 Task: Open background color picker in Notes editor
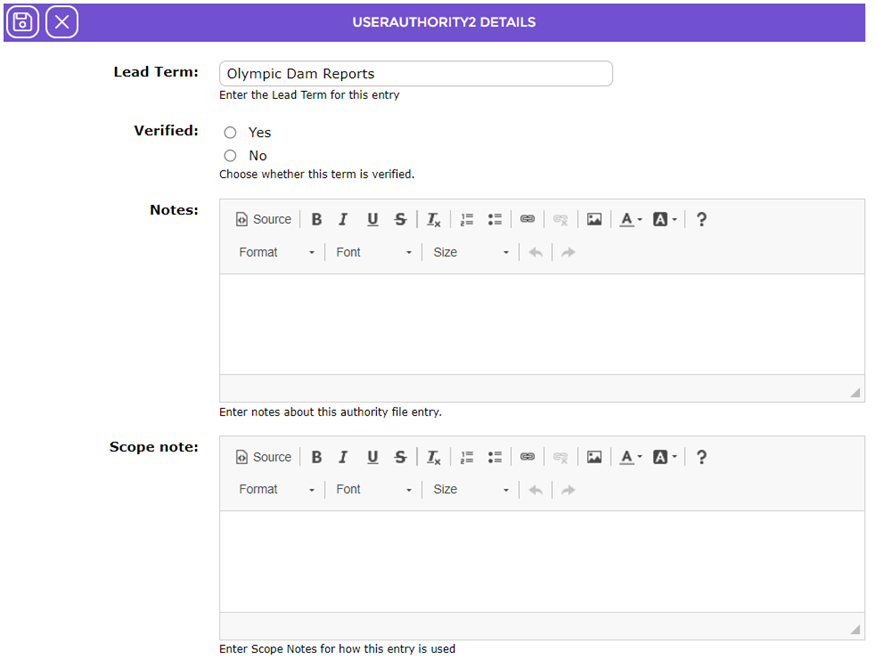pyautogui.click(x=664, y=220)
